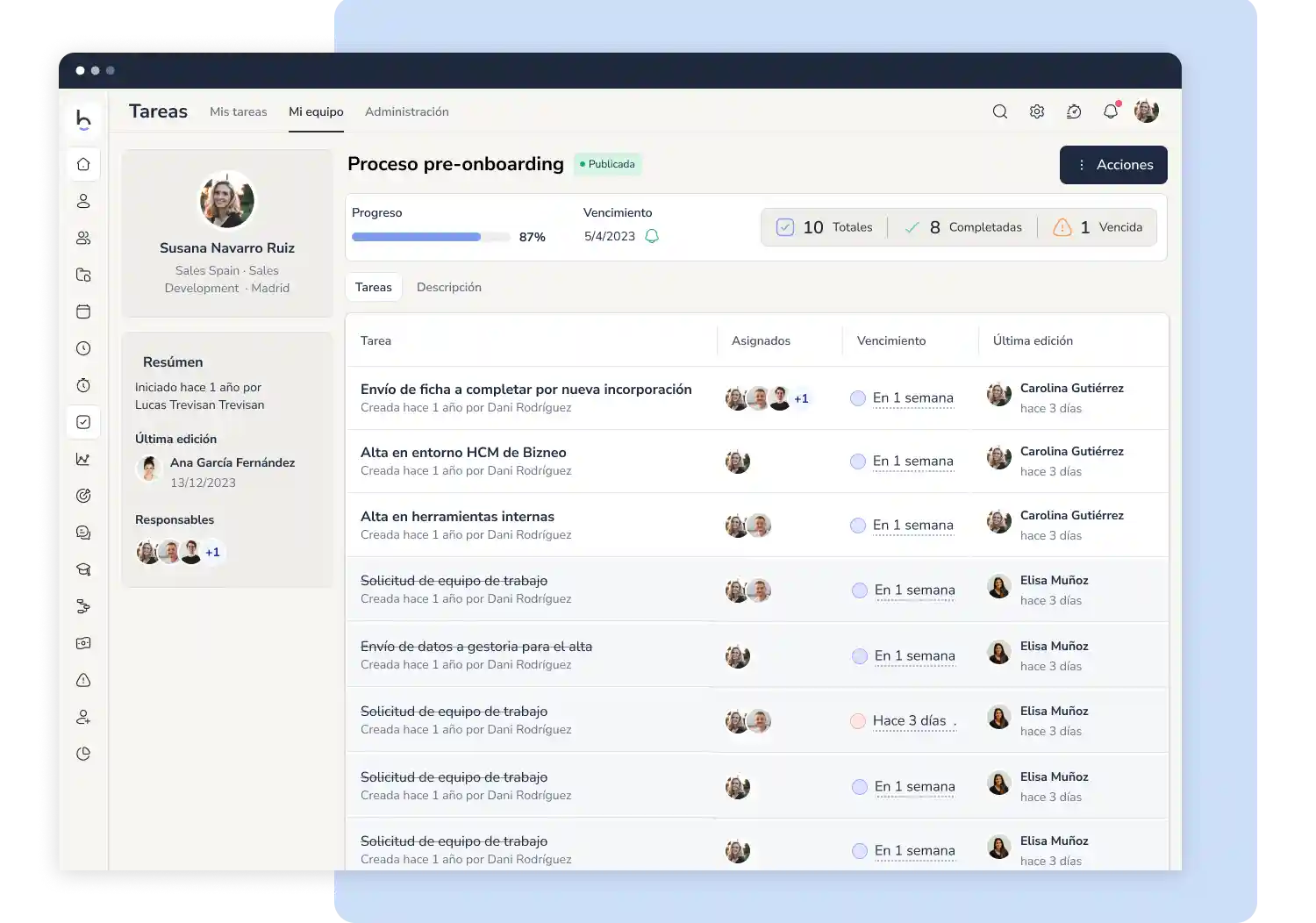Open task Envío de ficha a completar por nueva incorporación
This screenshot has width=1316, height=923.
(x=526, y=390)
